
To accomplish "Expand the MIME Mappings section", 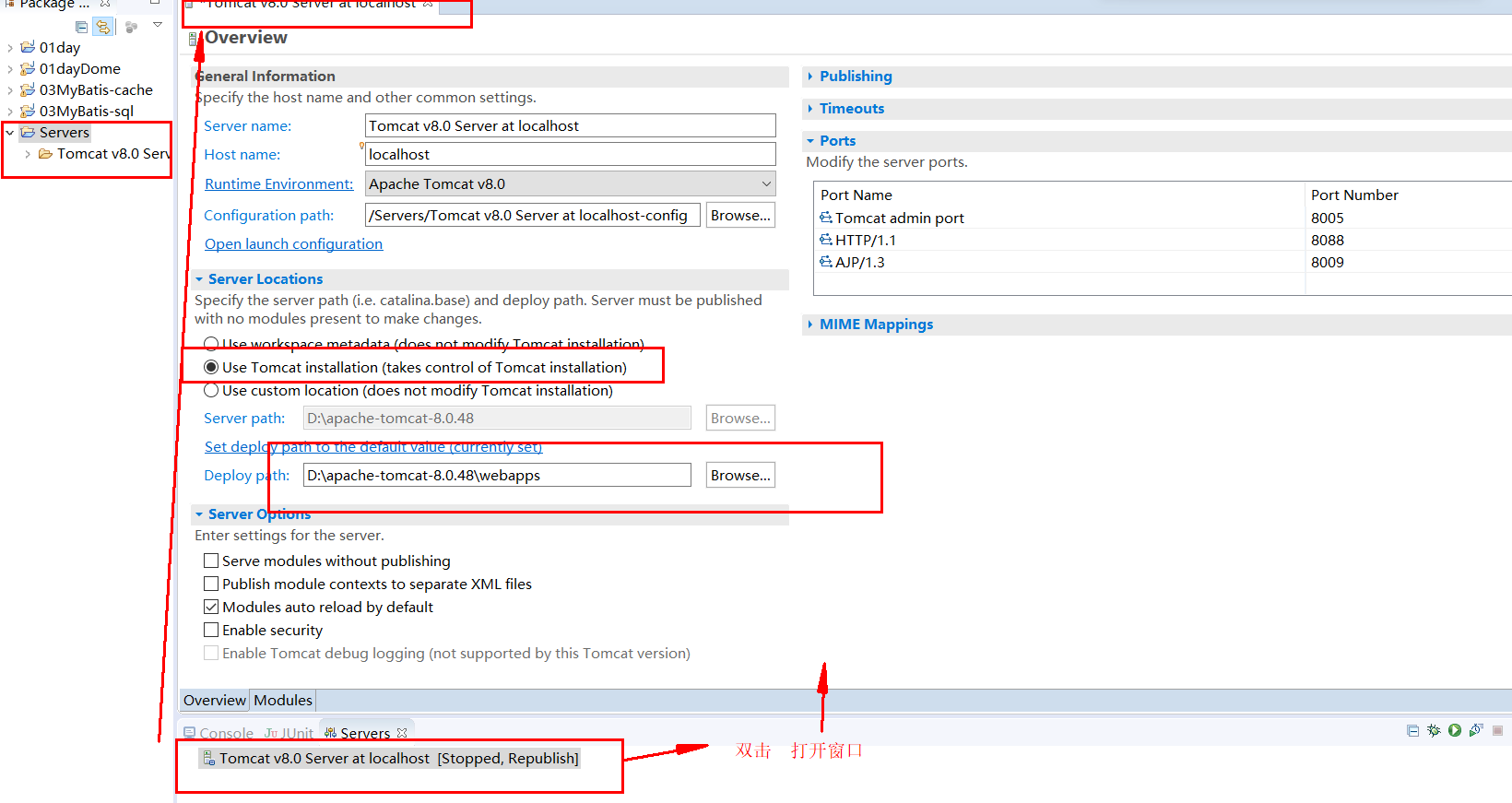I will (810, 325).
